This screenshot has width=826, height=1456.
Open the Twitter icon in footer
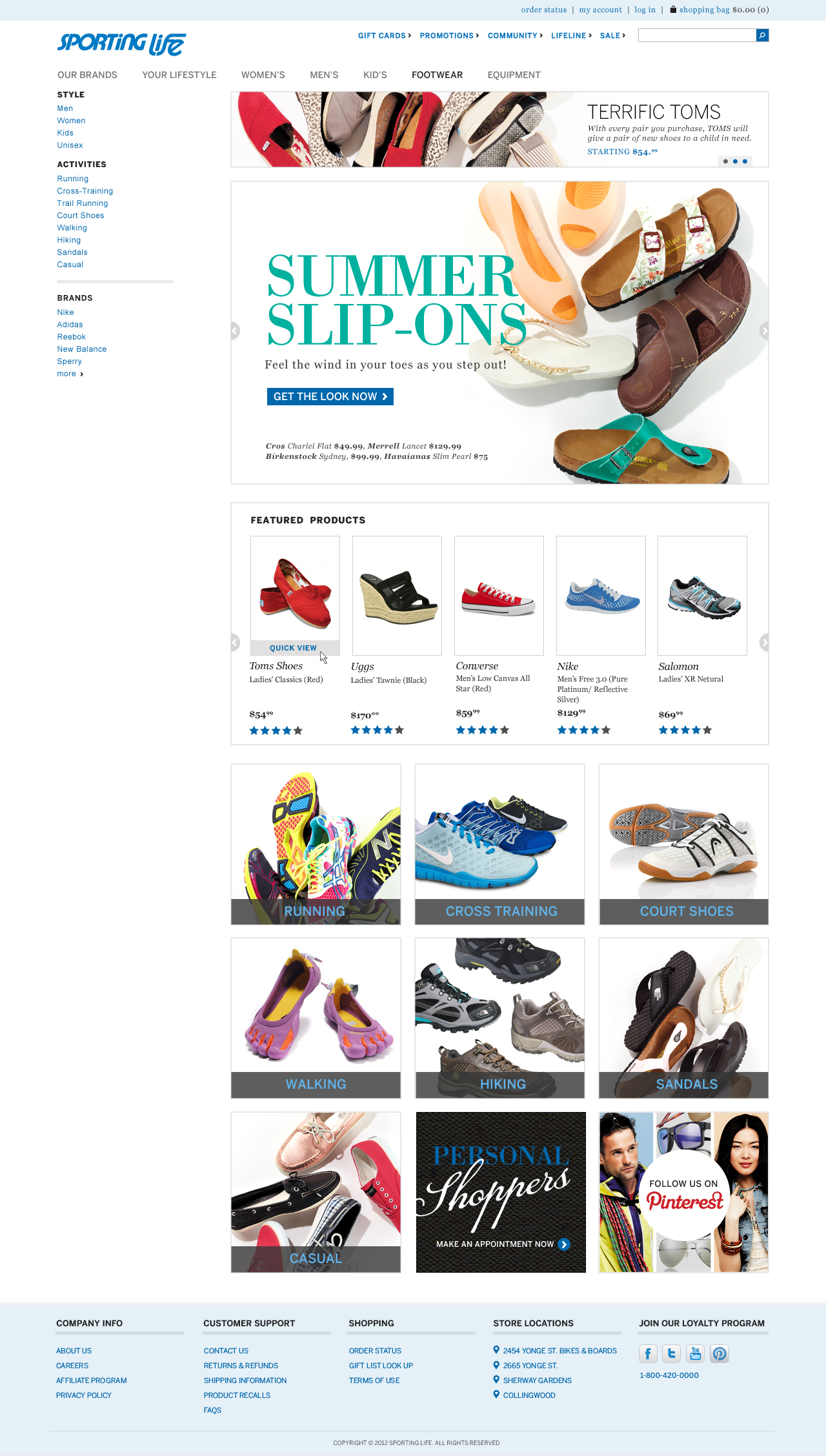(x=672, y=1353)
